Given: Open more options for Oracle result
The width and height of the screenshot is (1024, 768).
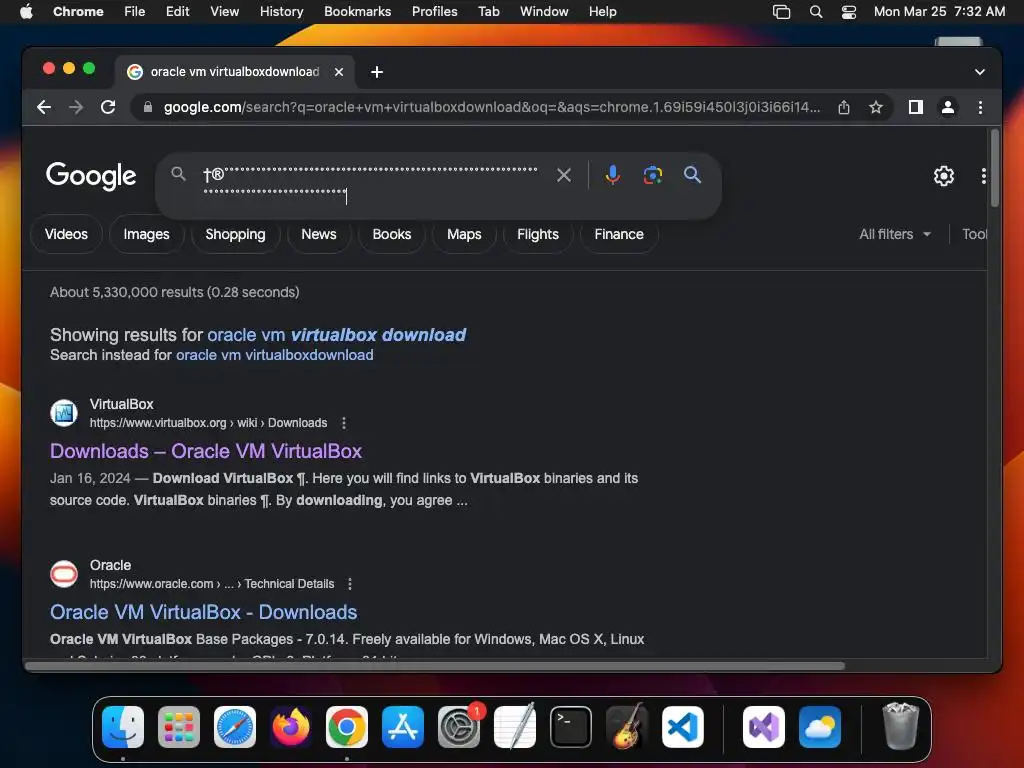Looking at the screenshot, I should pos(350,584).
